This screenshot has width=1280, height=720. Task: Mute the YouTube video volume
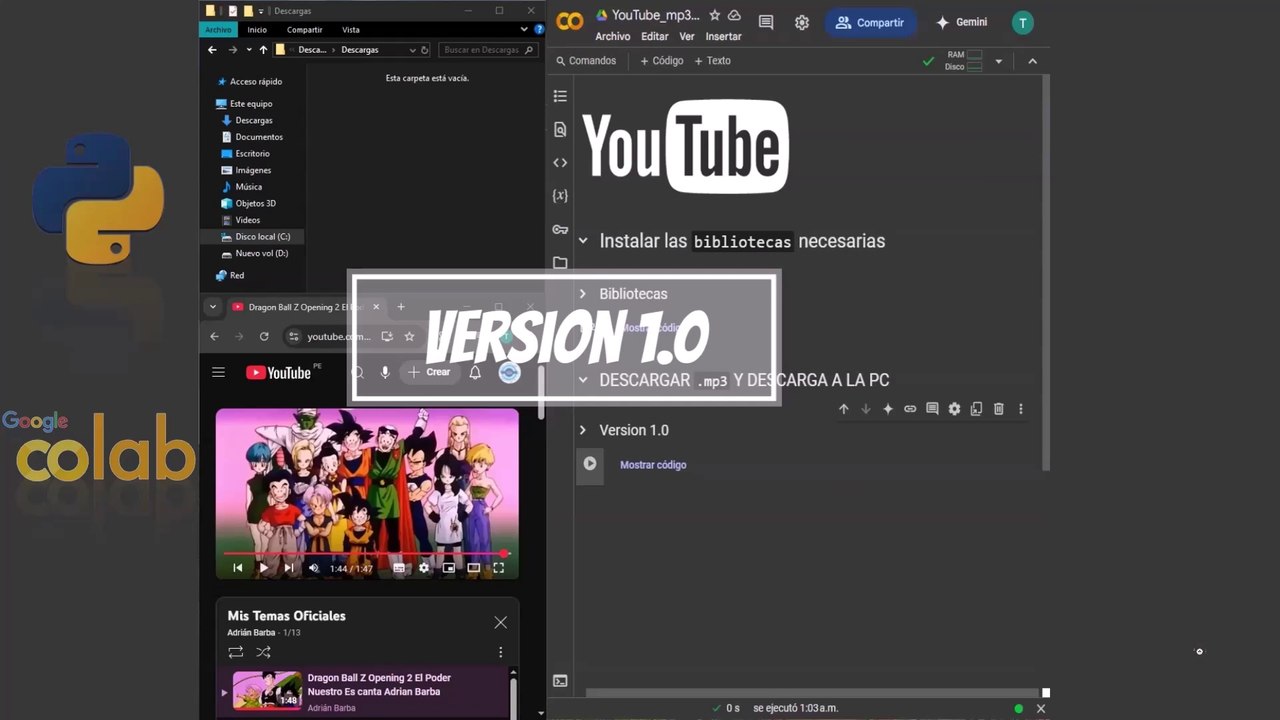(x=313, y=568)
